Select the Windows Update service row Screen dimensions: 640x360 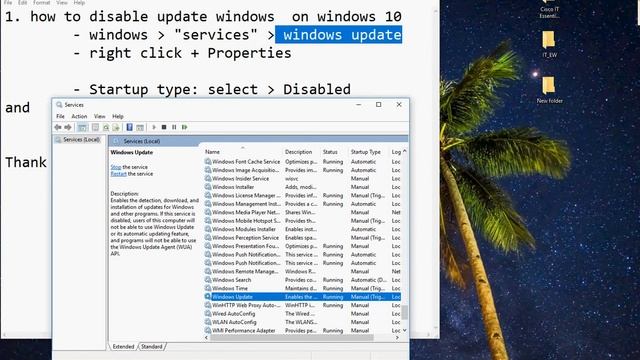[302, 297]
